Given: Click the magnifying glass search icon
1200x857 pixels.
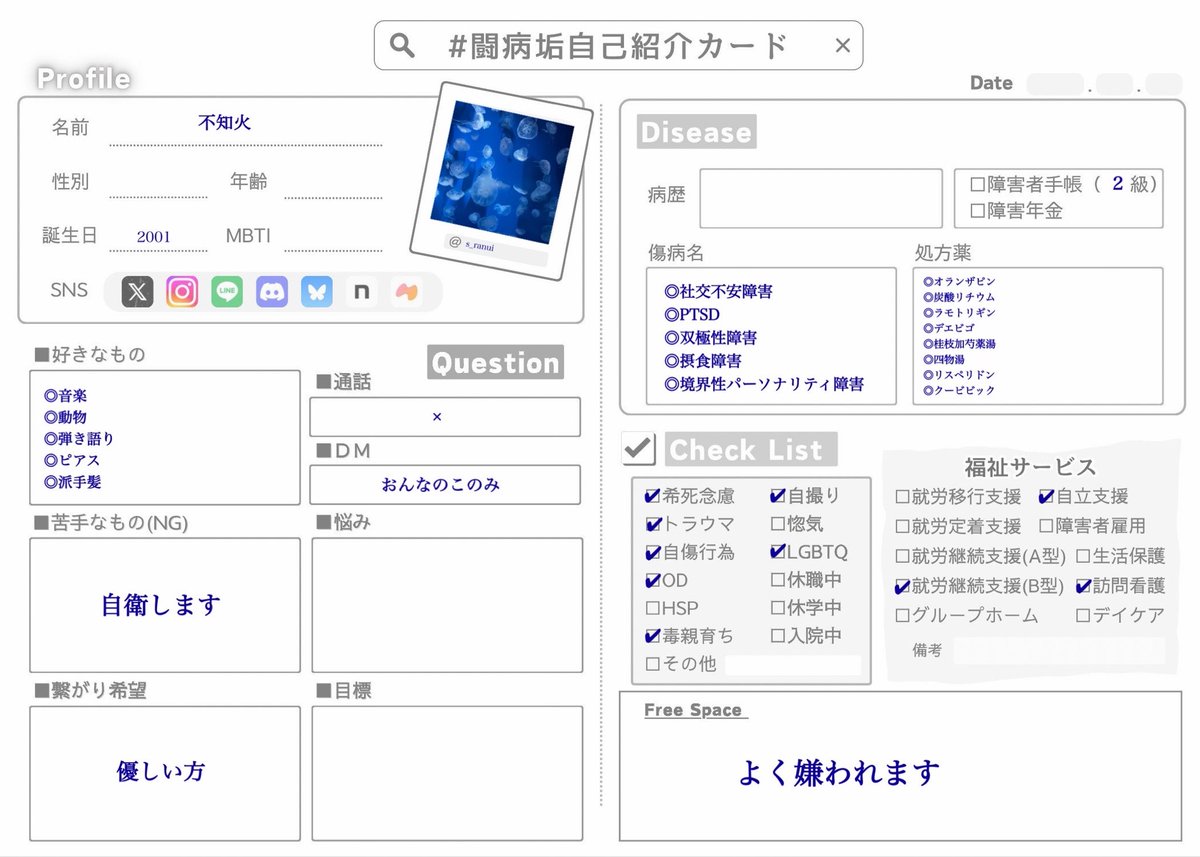Looking at the screenshot, I should 402,46.
